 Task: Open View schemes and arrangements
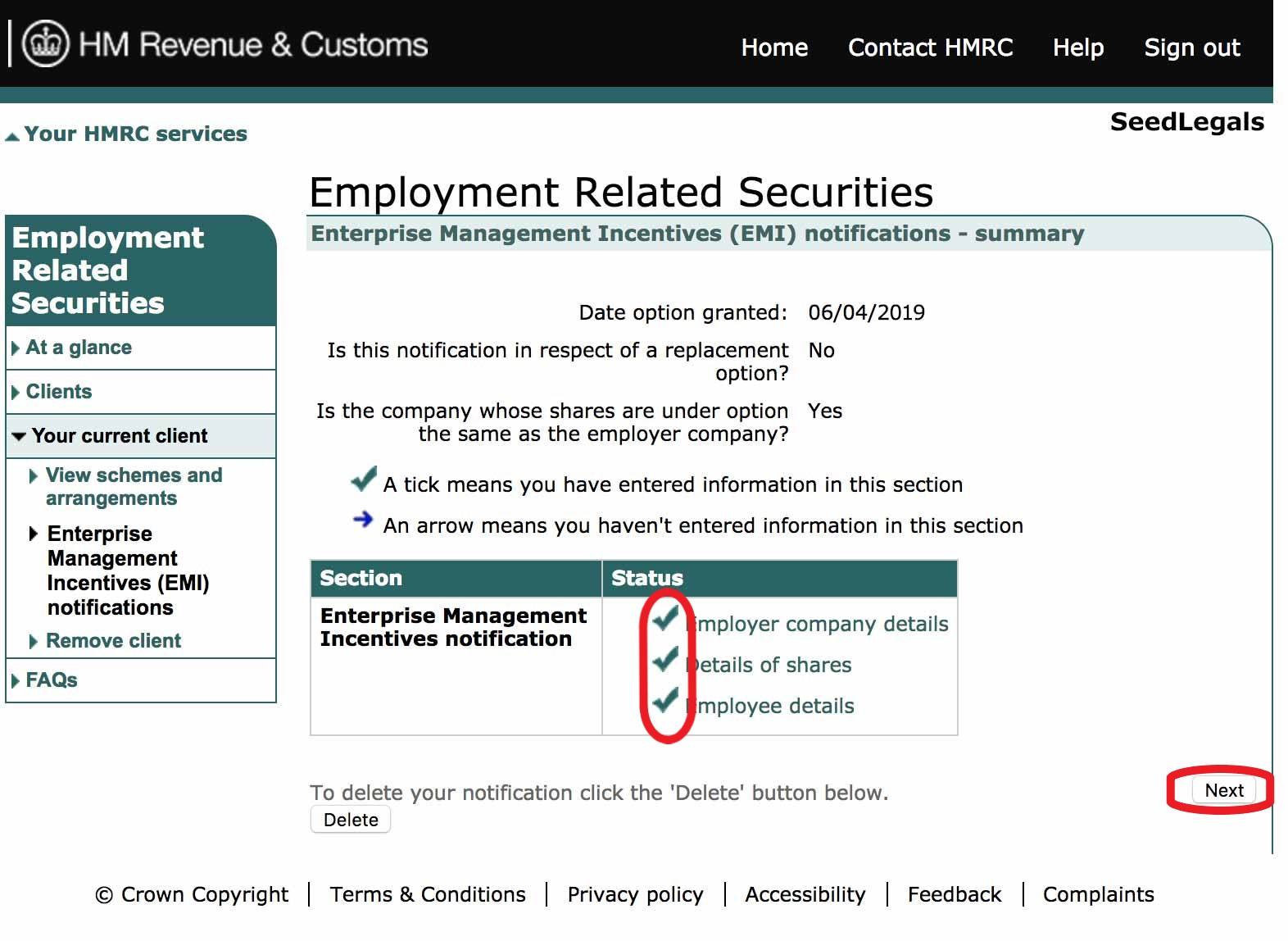134,487
